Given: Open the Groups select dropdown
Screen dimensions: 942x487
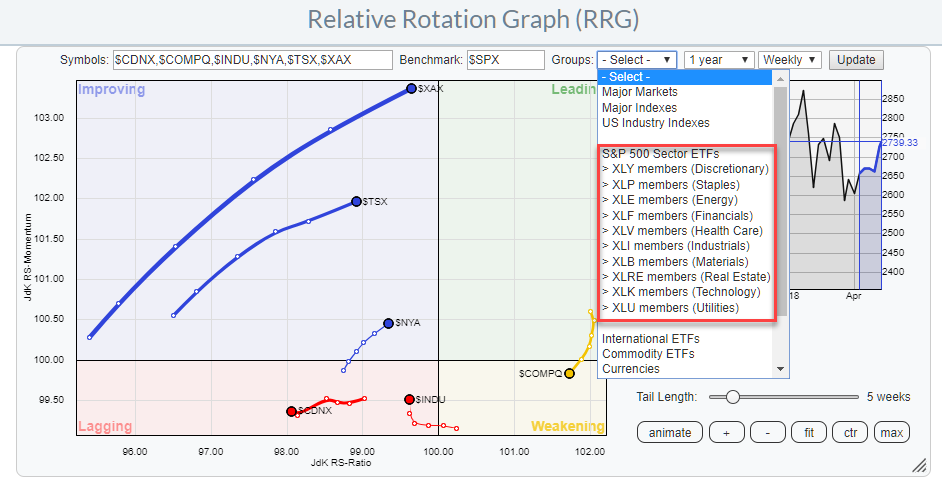Looking at the screenshot, I should point(637,60).
